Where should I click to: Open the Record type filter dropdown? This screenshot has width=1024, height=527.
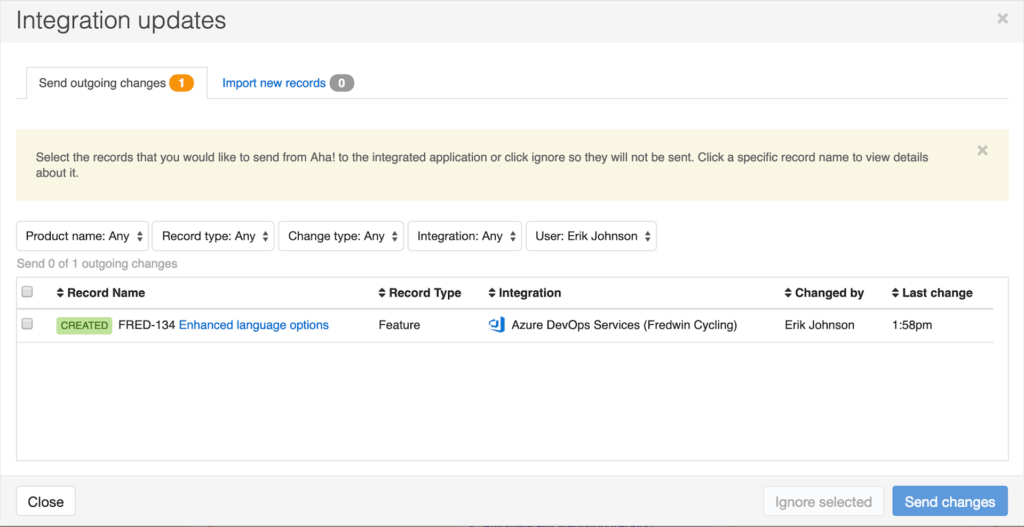[x=213, y=236]
